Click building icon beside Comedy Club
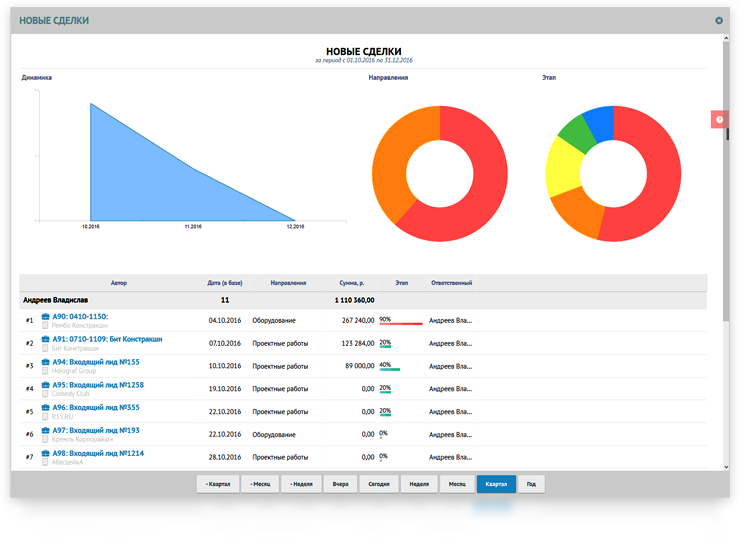Viewport: 740px width, 547px height. click(x=45, y=393)
